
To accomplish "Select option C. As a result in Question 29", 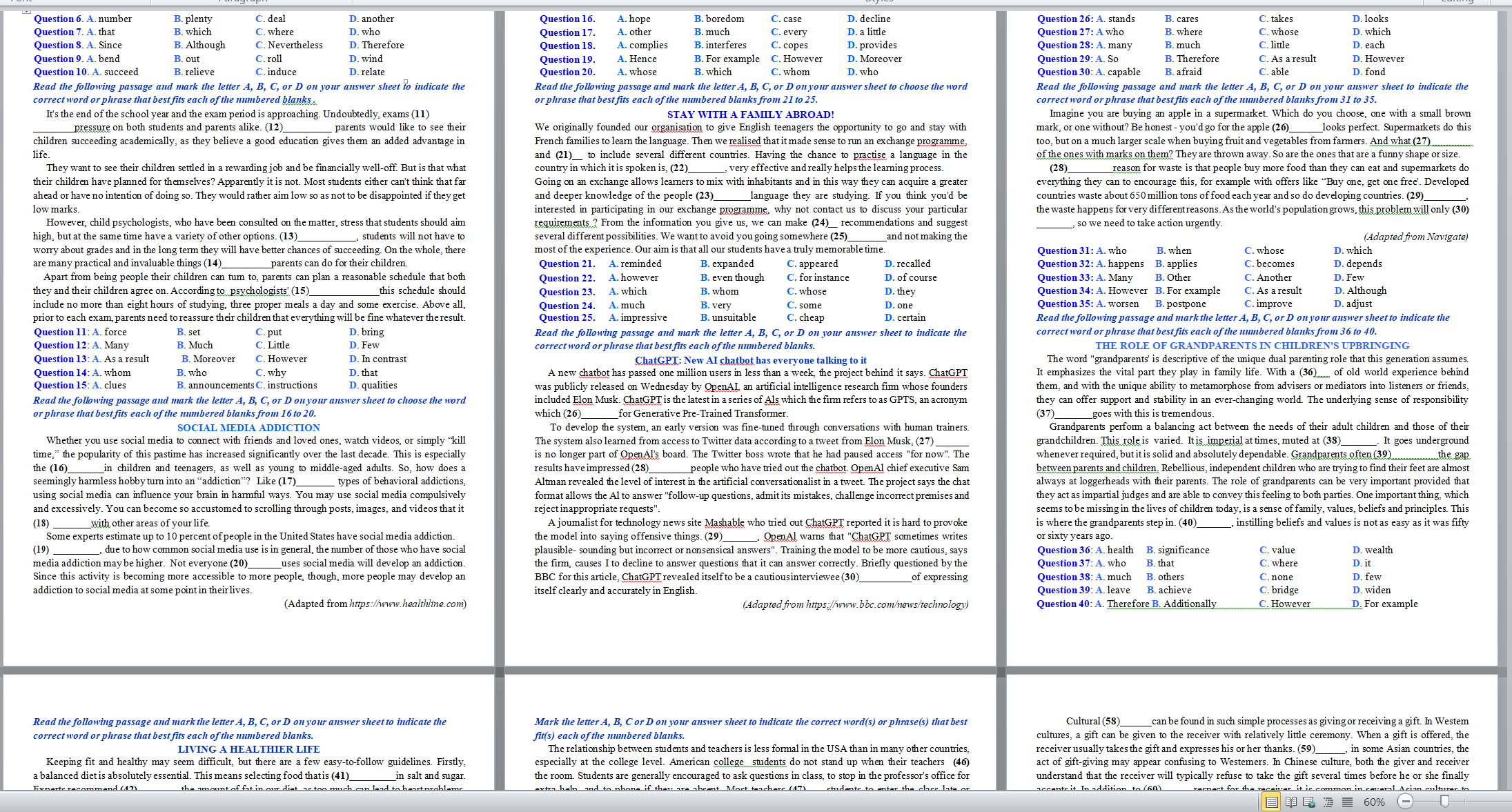I will tap(1287, 59).
